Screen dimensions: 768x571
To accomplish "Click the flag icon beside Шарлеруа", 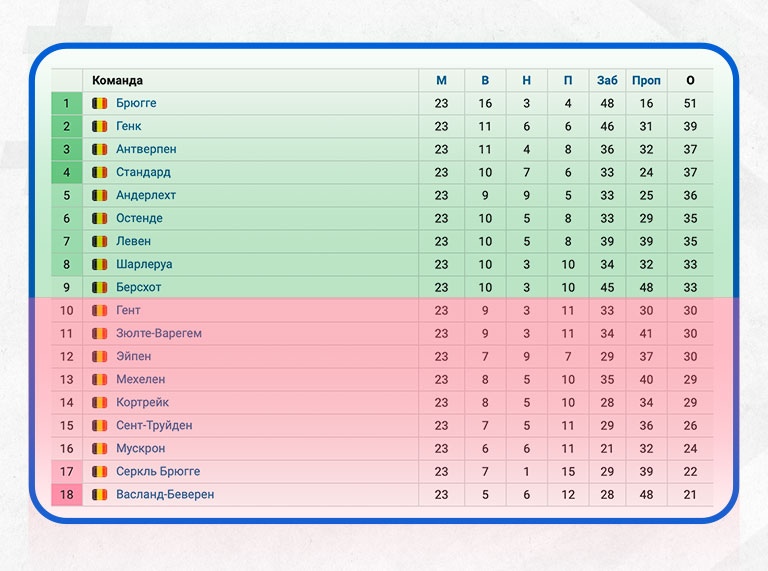I will (100, 264).
